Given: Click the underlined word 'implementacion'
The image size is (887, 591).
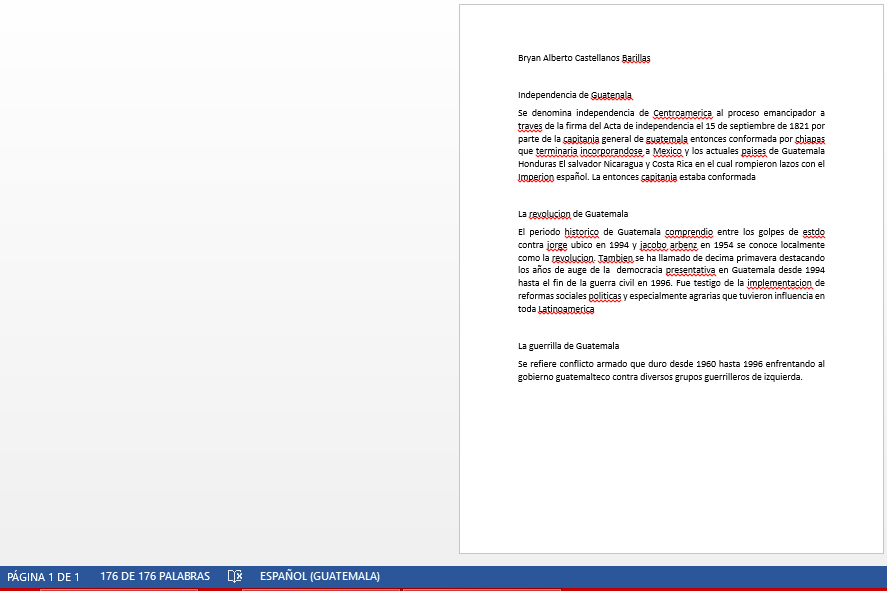Looking at the screenshot, I should coord(780,283).
